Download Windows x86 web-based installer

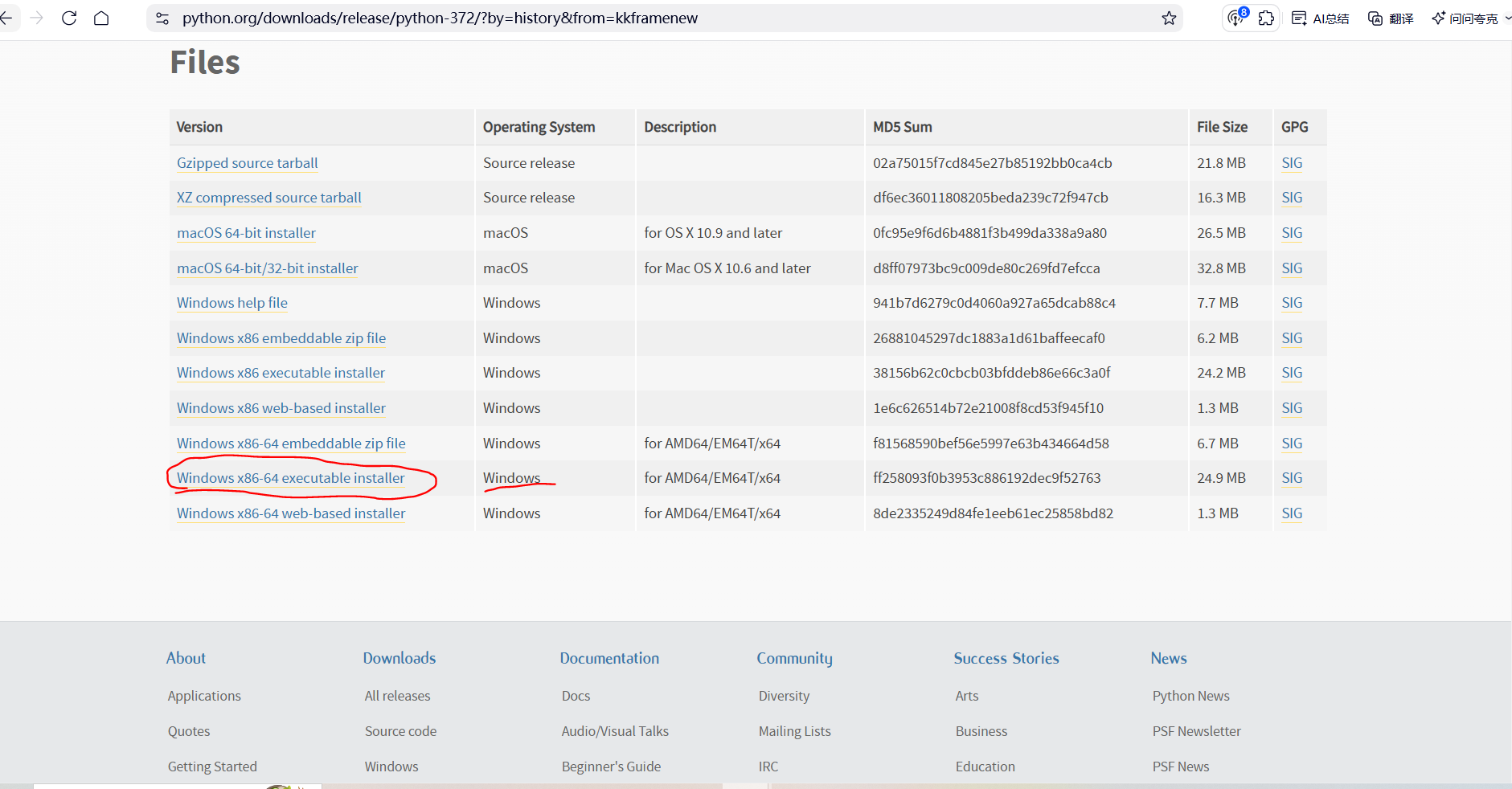[x=281, y=408]
